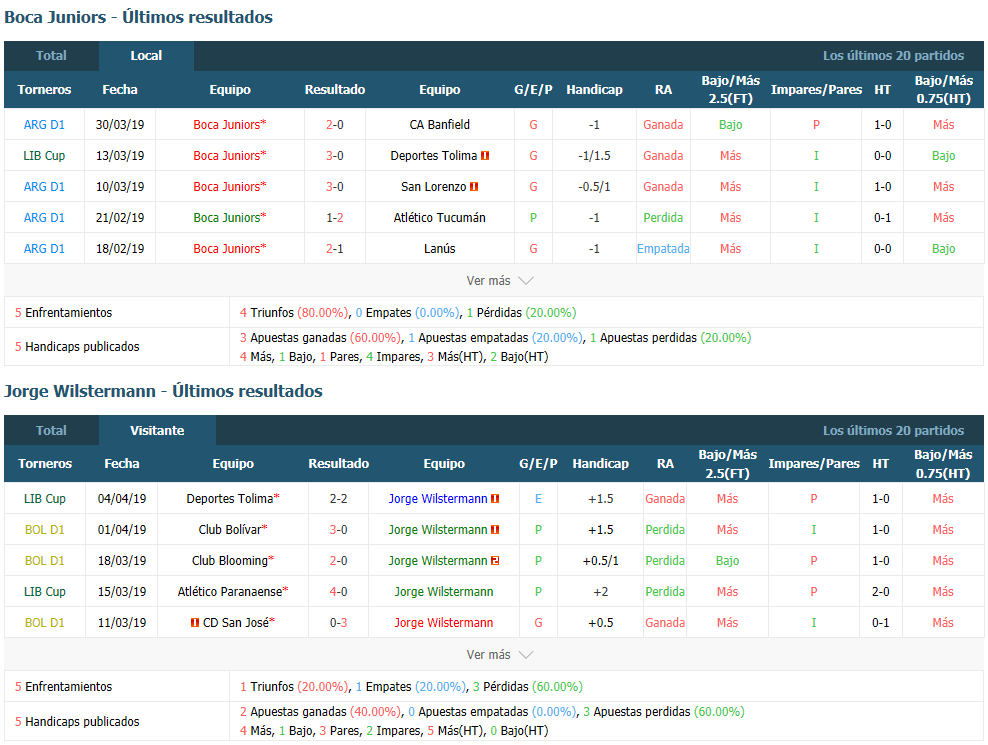Click the +2 handicap value
This screenshot has height=745, width=988.
pos(600,591)
